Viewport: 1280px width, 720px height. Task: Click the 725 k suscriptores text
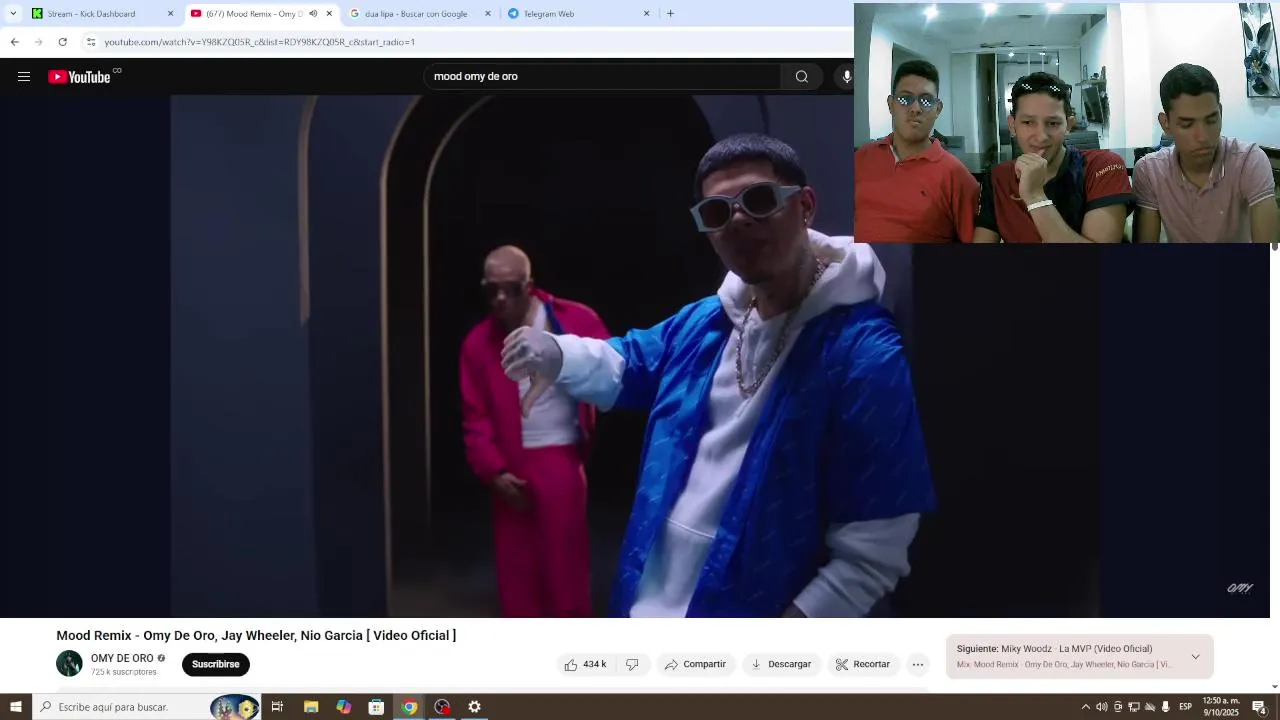(124, 672)
